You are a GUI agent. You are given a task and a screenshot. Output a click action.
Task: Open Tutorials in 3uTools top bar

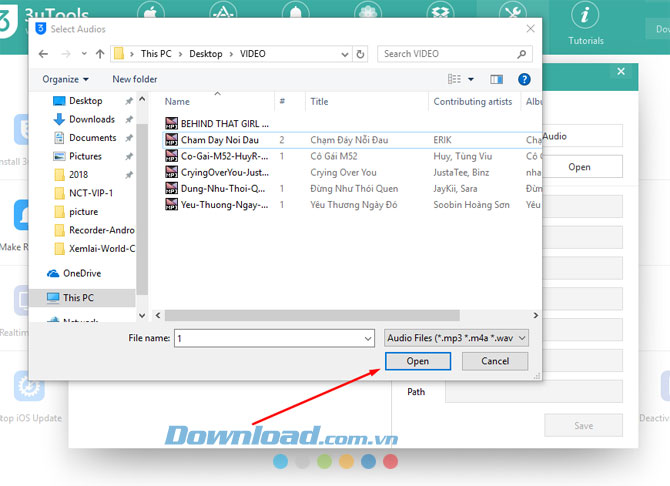pyautogui.click(x=585, y=24)
